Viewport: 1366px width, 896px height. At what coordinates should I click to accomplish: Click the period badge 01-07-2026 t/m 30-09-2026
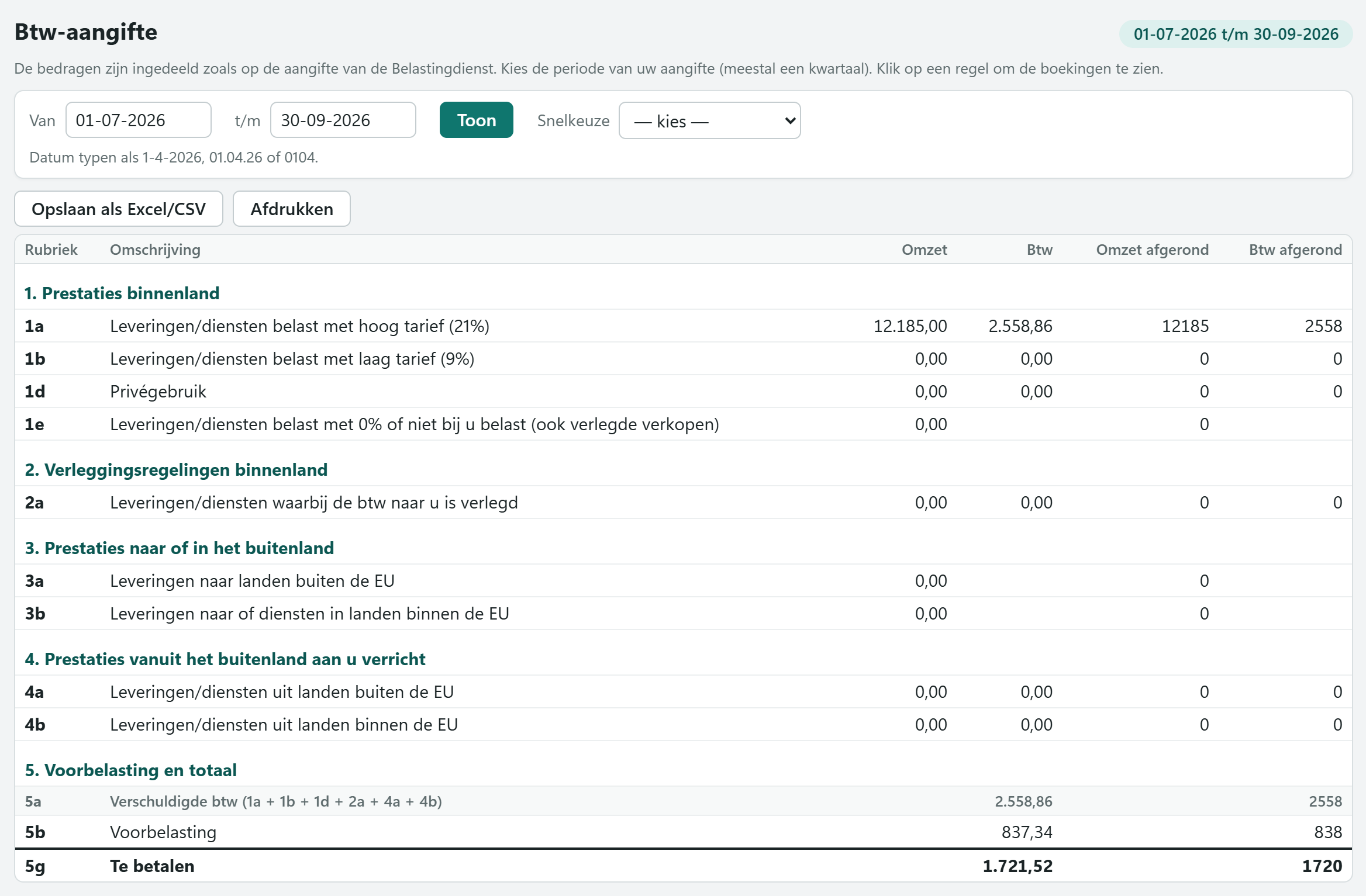click(x=1236, y=34)
